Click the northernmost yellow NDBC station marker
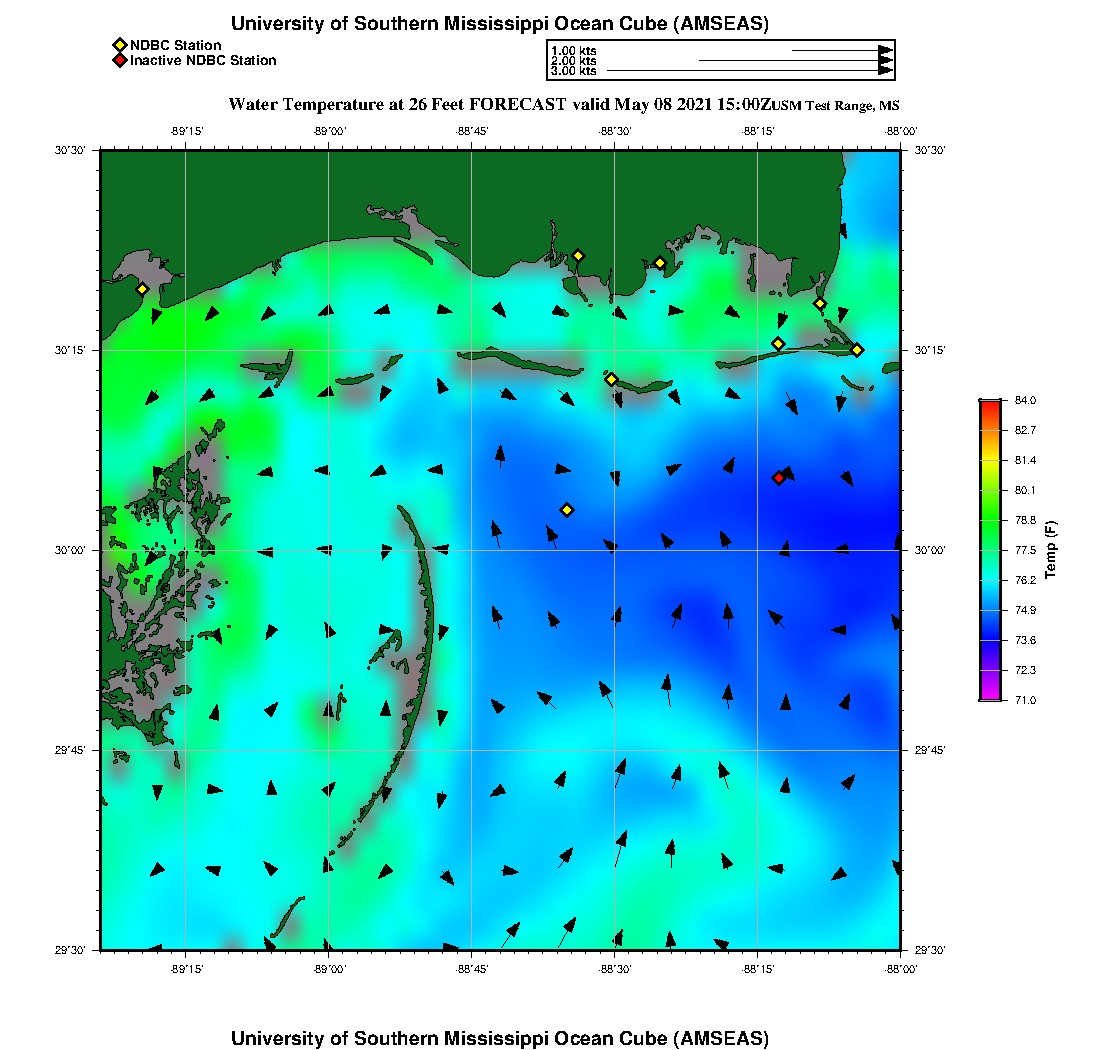The image size is (1100, 1050). pyautogui.click(x=578, y=256)
